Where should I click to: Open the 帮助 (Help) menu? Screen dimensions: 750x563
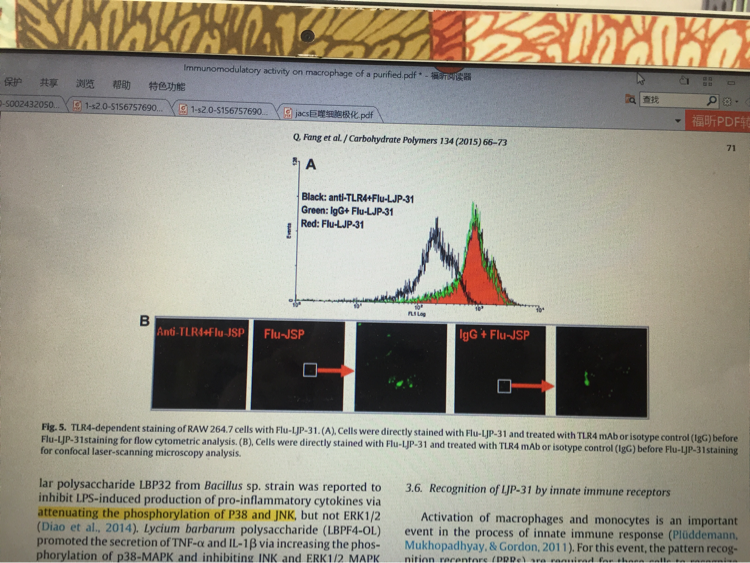pyautogui.click(x=121, y=85)
